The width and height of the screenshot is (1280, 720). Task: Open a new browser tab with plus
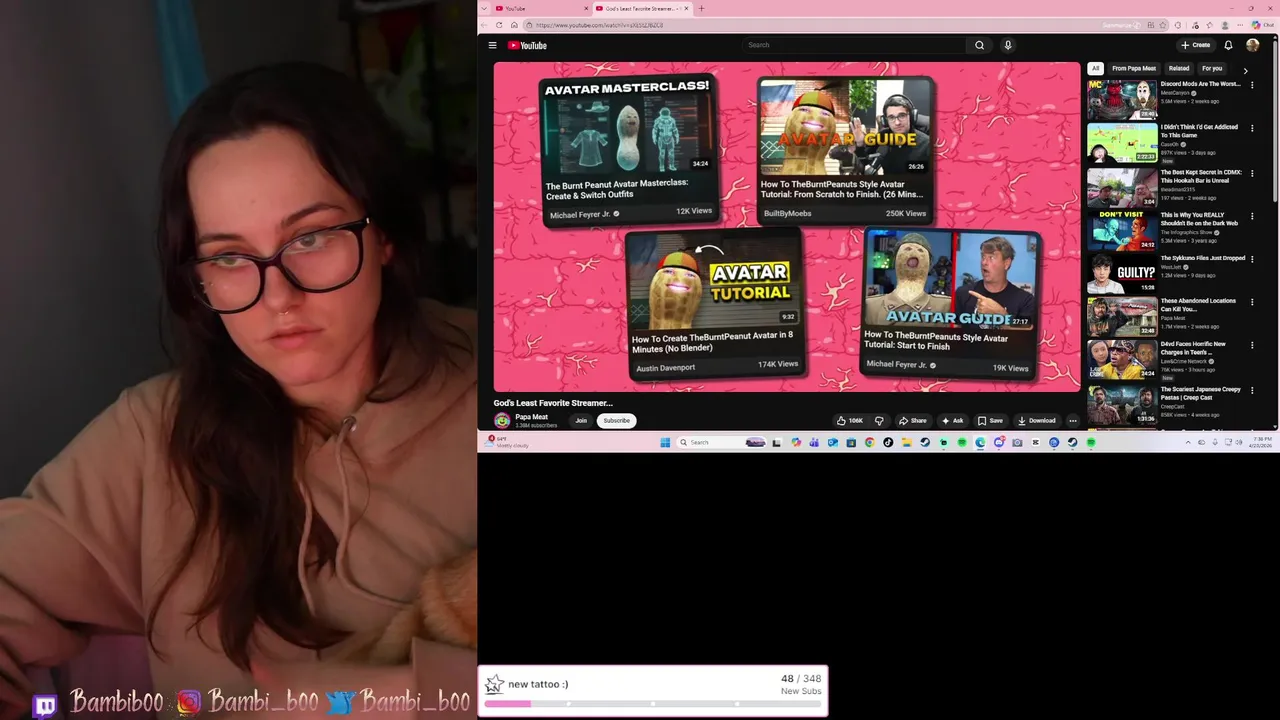(701, 8)
